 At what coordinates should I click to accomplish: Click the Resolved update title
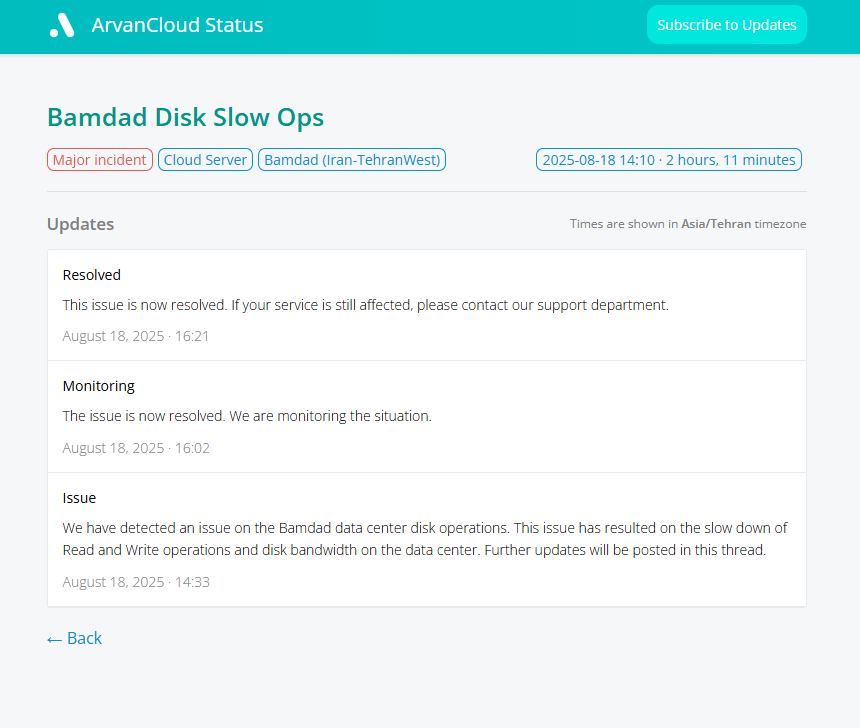click(x=92, y=275)
